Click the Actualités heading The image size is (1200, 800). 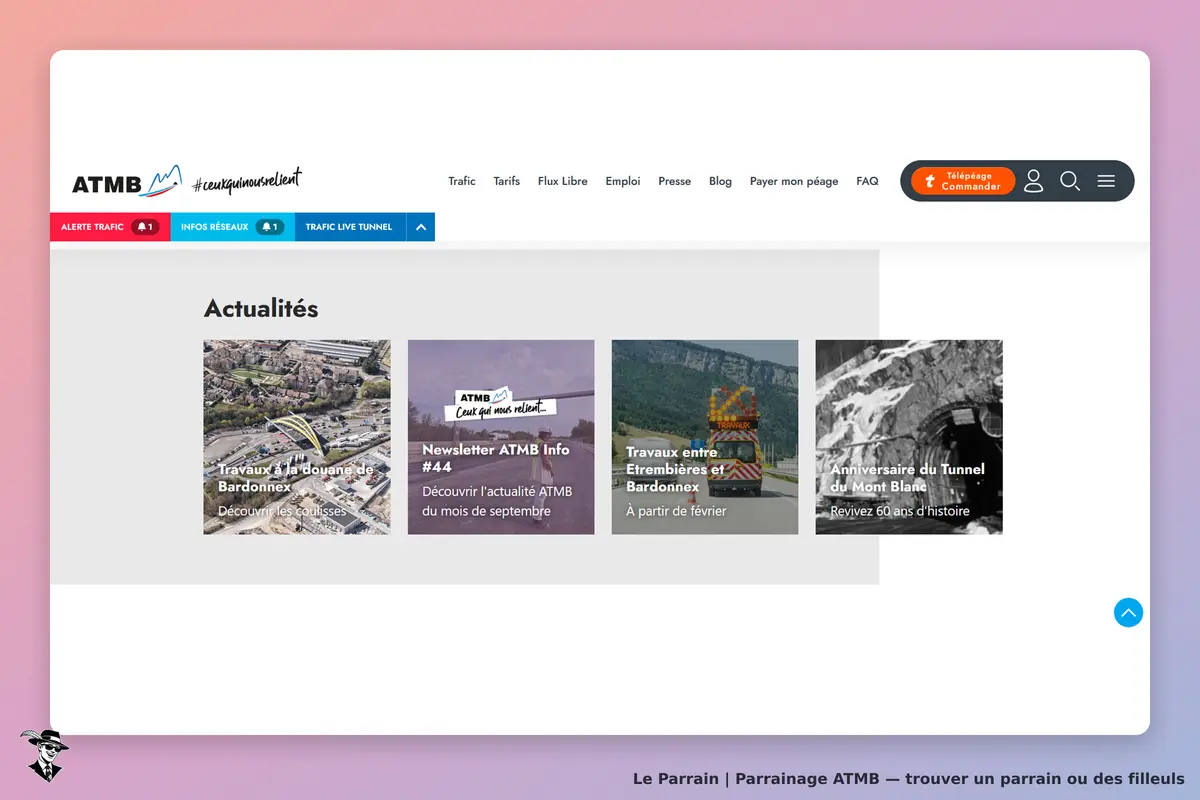pyautogui.click(x=261, y=308)
